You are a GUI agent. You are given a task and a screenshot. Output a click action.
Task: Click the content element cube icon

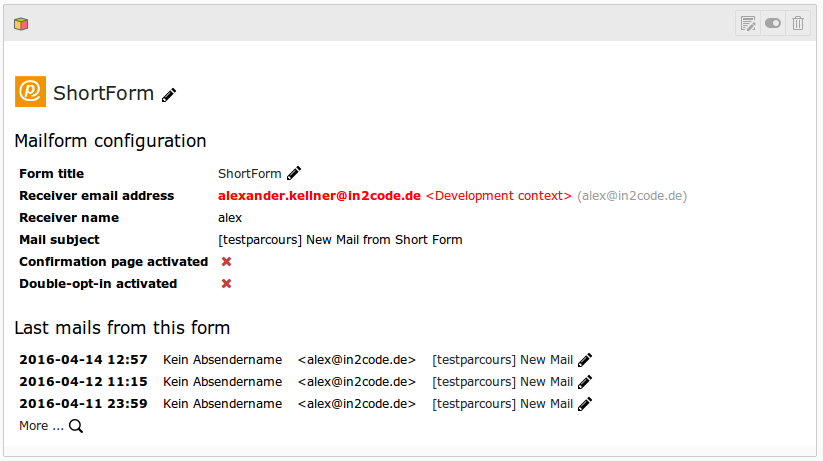(21, 23)
